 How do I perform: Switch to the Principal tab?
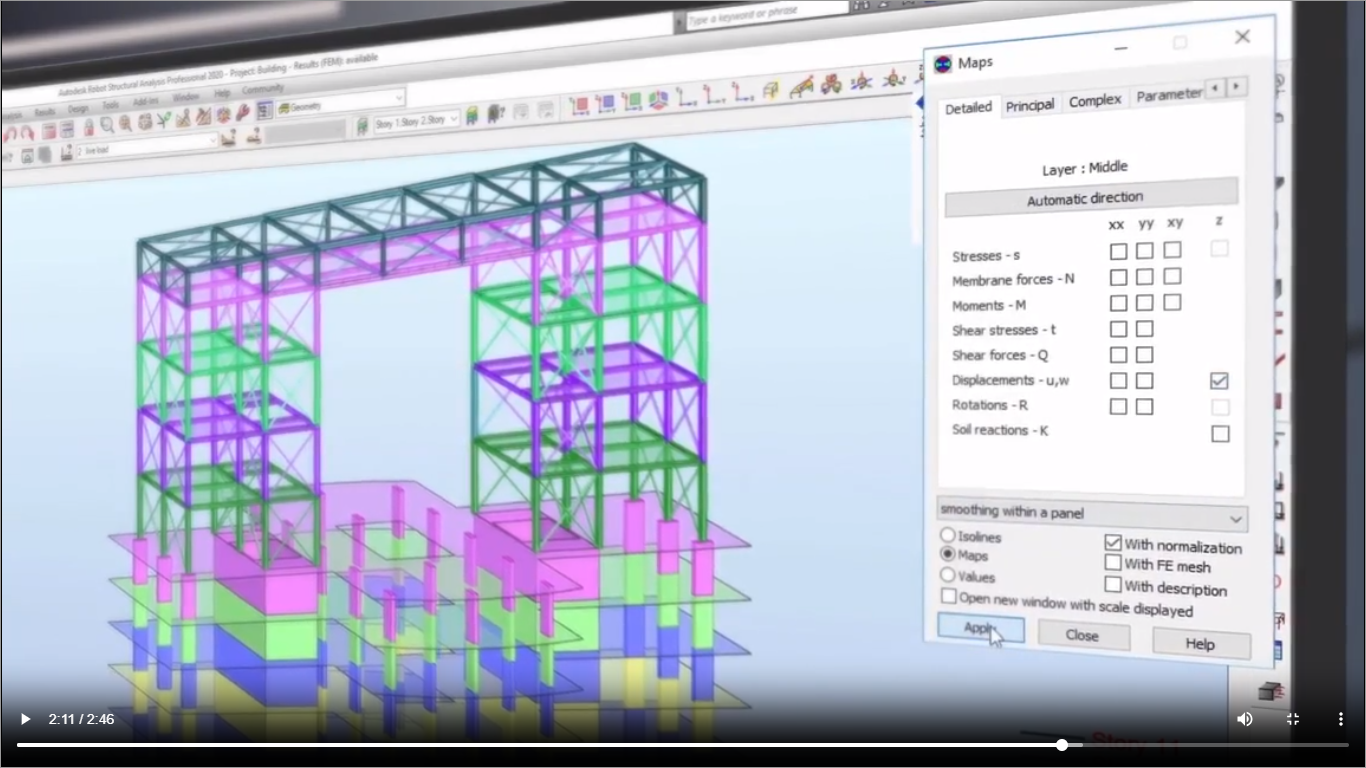click(1030, 105)
